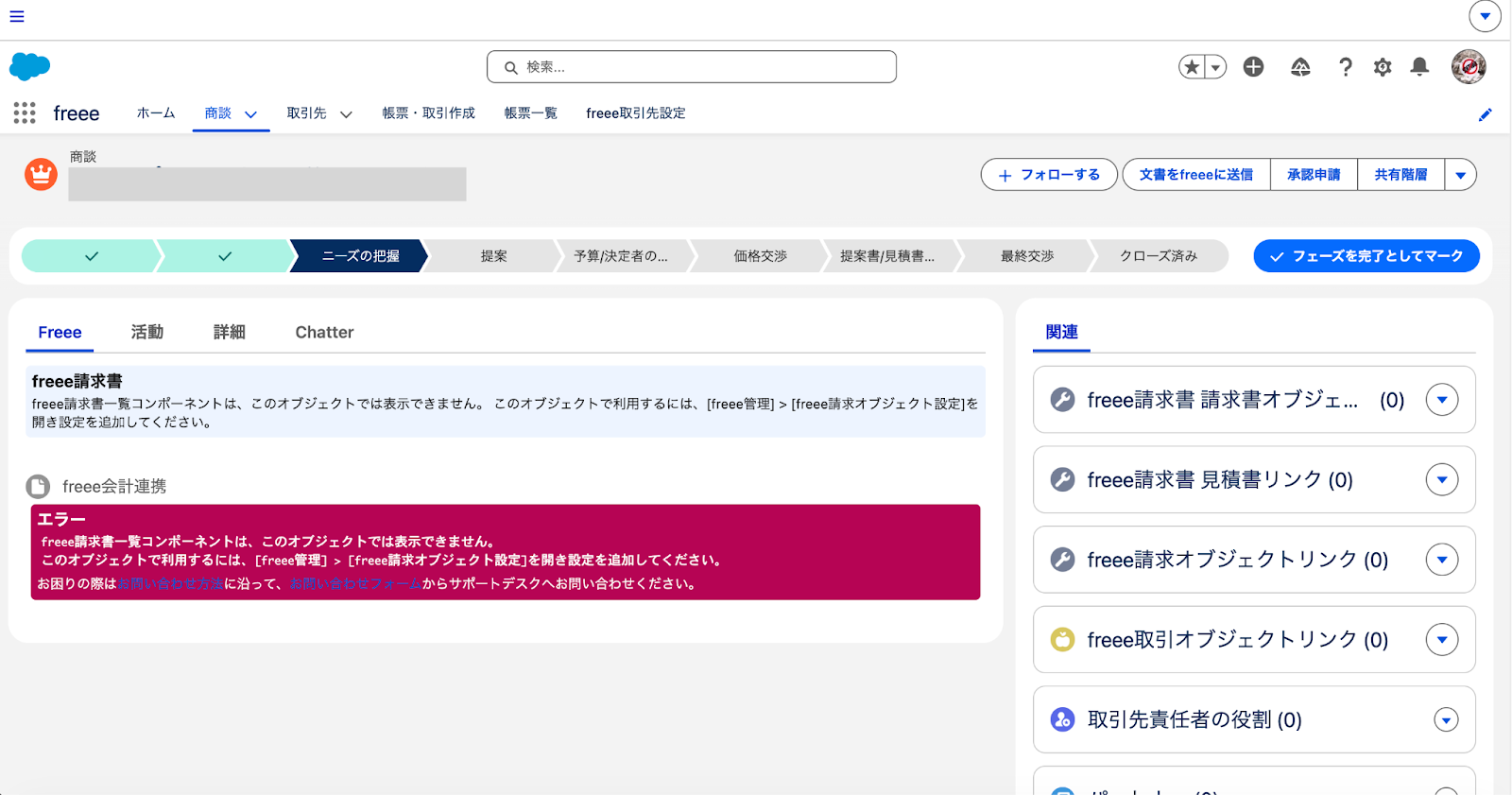Open the favorites list dropdown arrow

click(1215, 67)
